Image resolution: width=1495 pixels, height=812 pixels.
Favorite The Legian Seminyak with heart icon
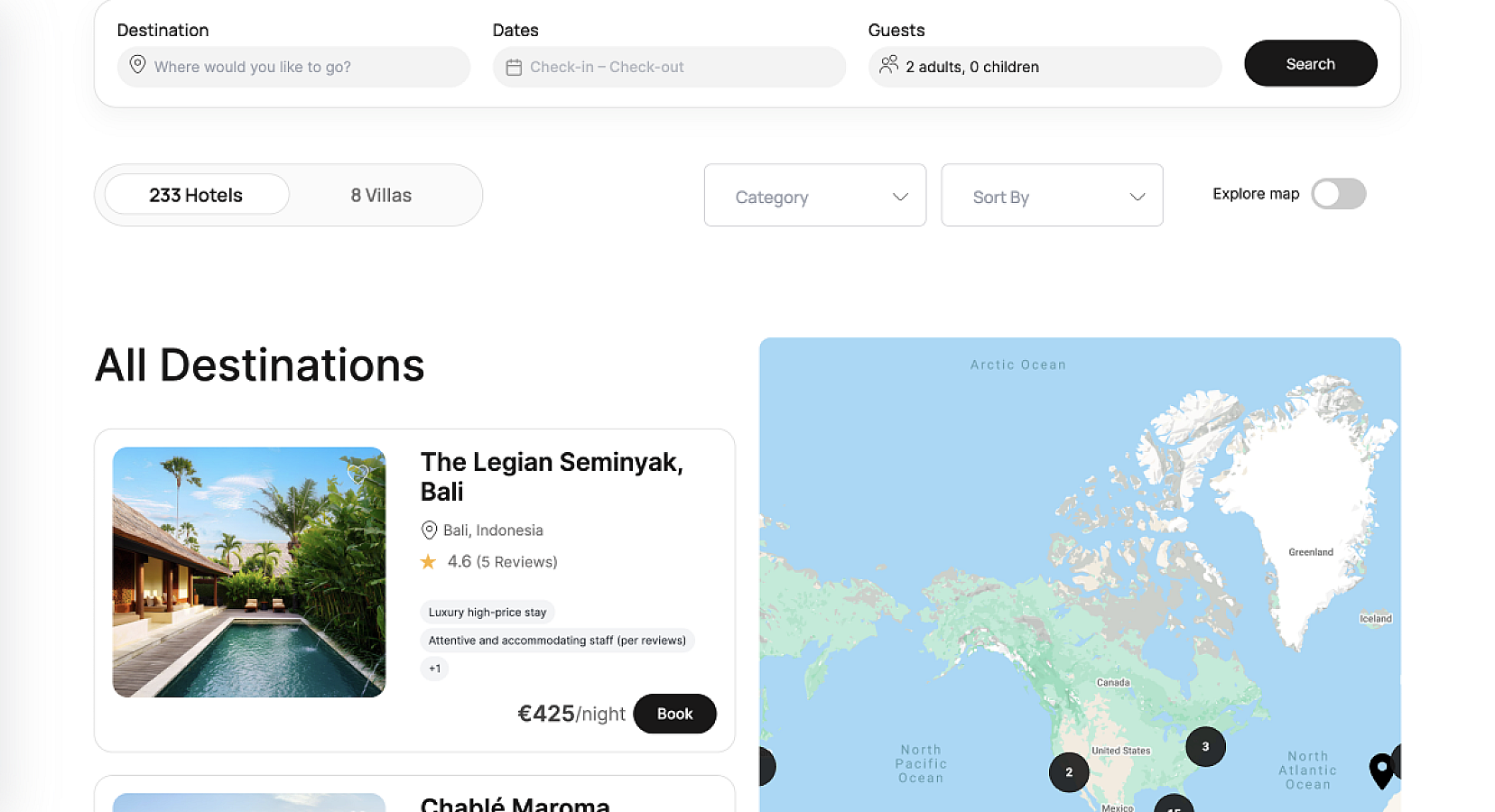coord(357,473)
